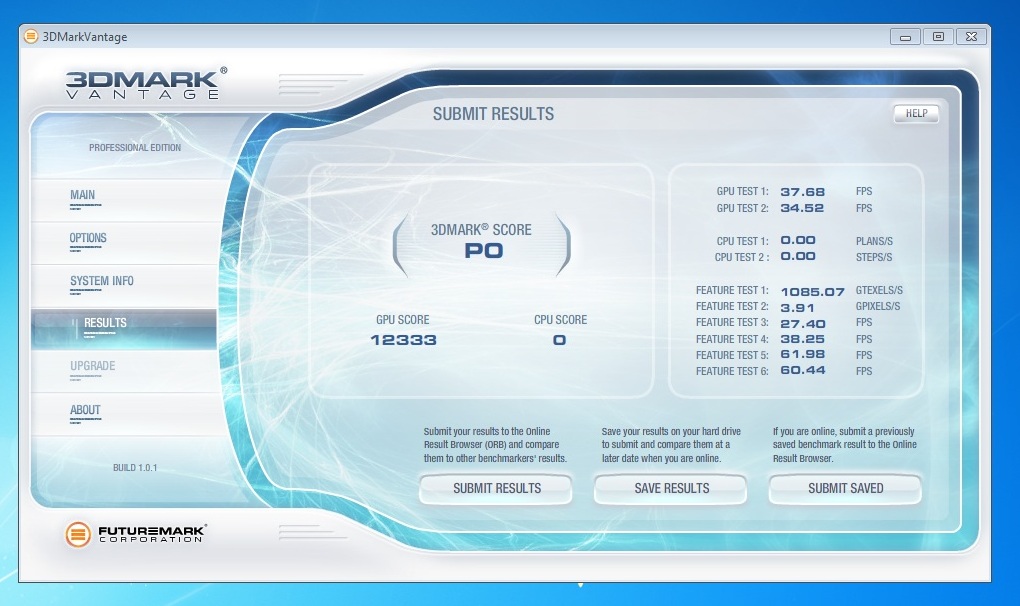
Task: Click the Submit Results page heading
Action: tap(493, 114)
